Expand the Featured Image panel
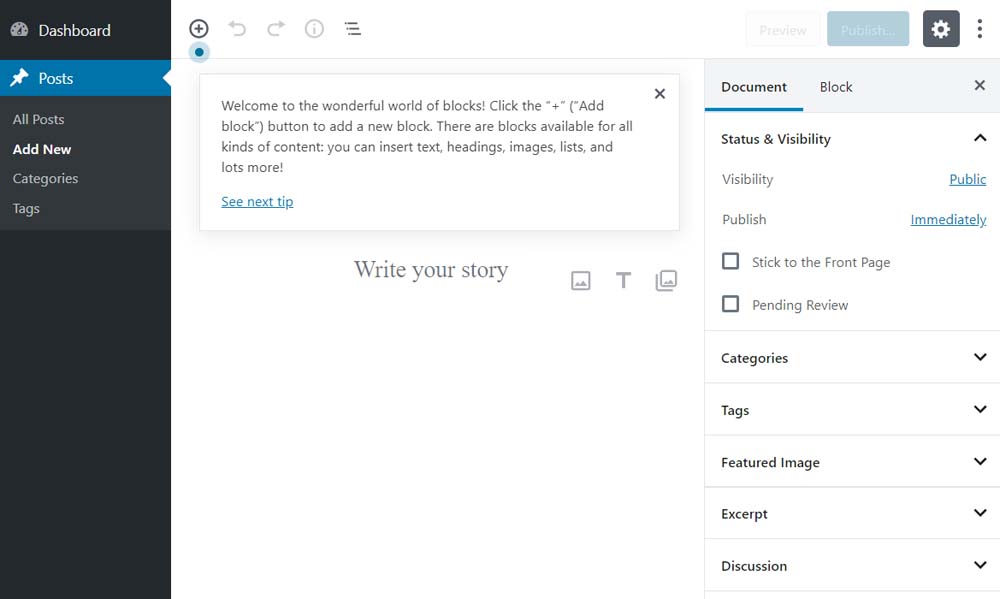The image size is (1000, 599). (x=852, y=462)
